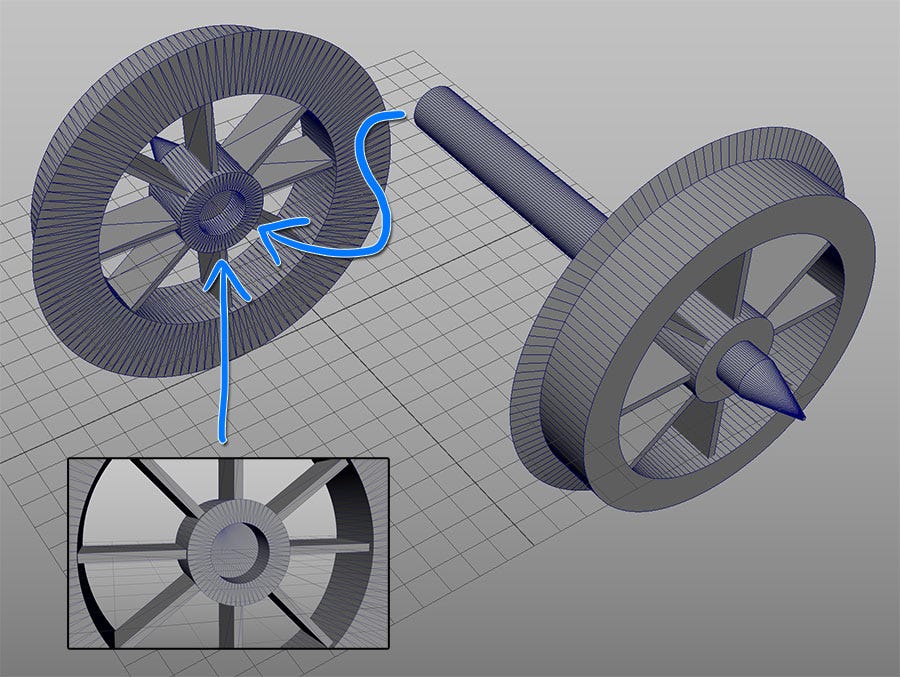This screenshot has width=900, height=677.
Task: Open the inset close-up hub preview image
Action: tap(228, 553)
